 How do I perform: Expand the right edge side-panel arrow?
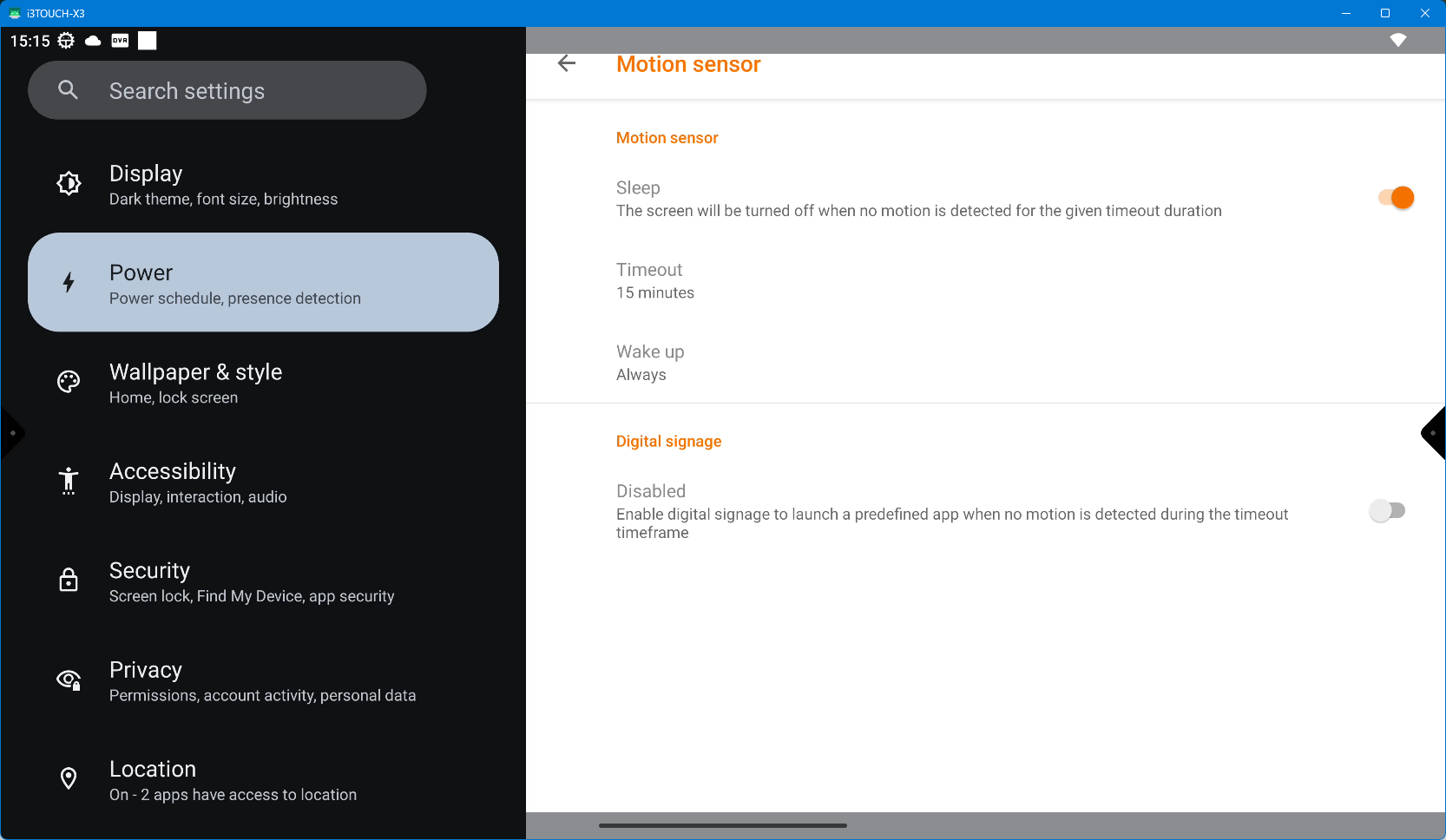point(1434,433)
